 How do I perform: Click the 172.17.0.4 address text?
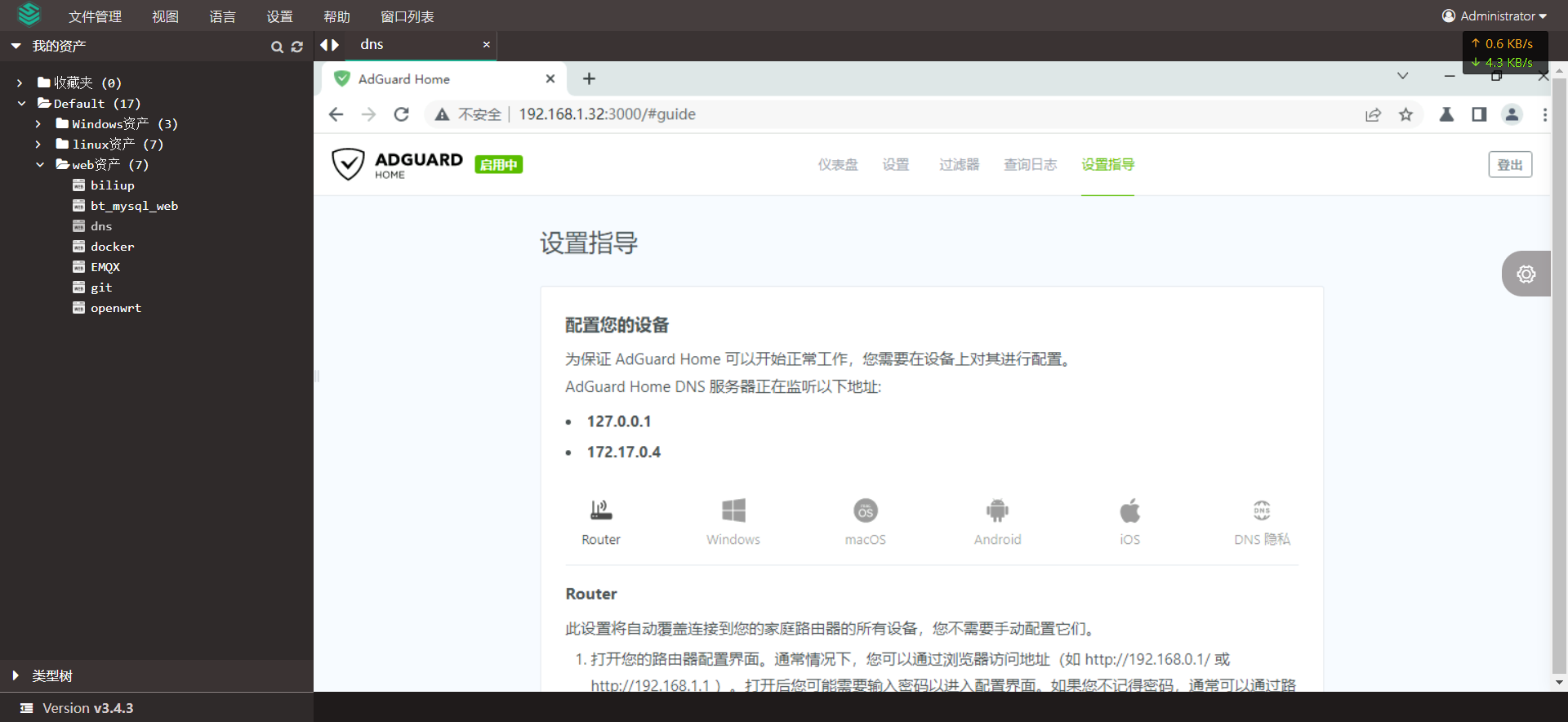pos(624,452)
